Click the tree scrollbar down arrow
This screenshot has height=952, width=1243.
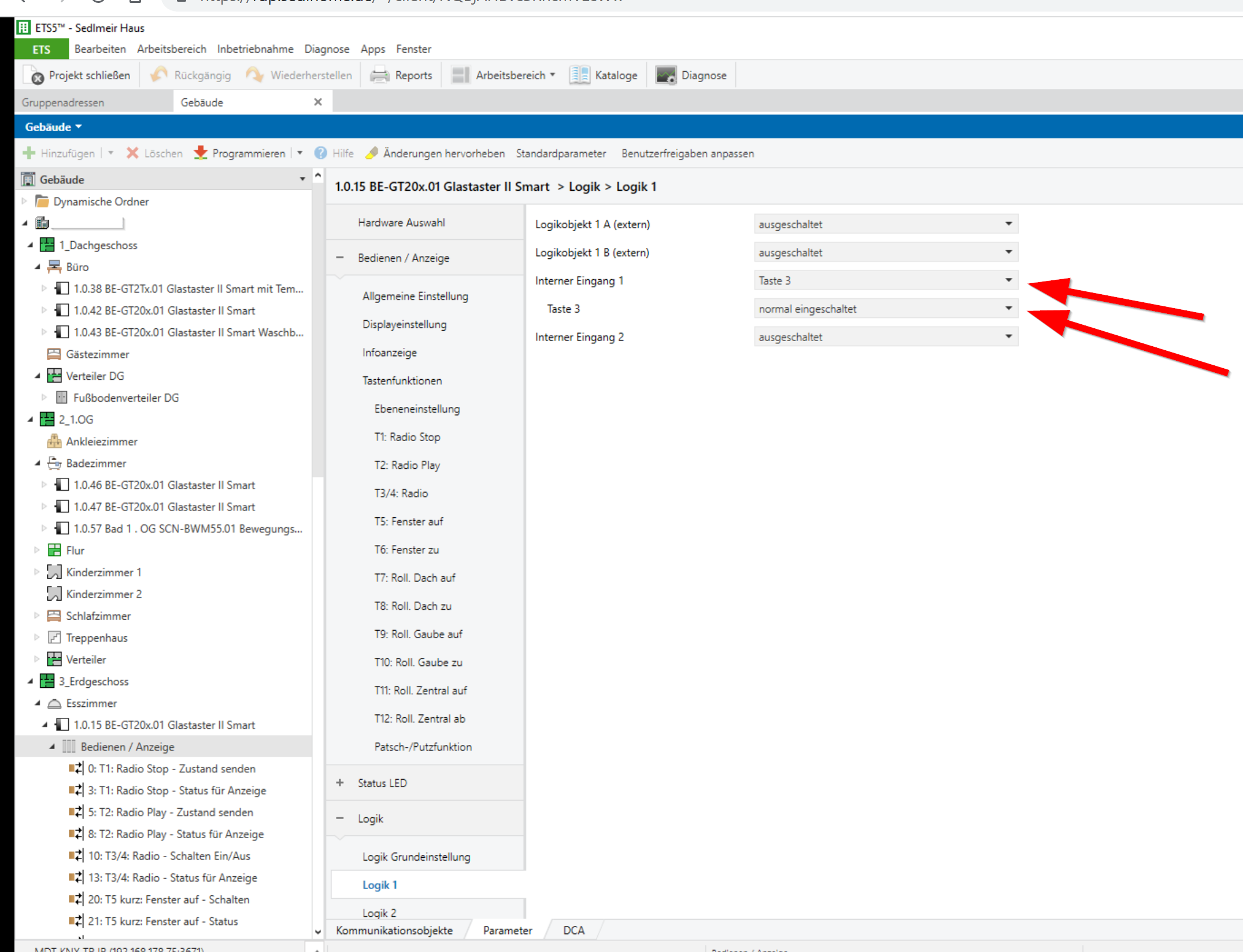[x=317, y=931]
